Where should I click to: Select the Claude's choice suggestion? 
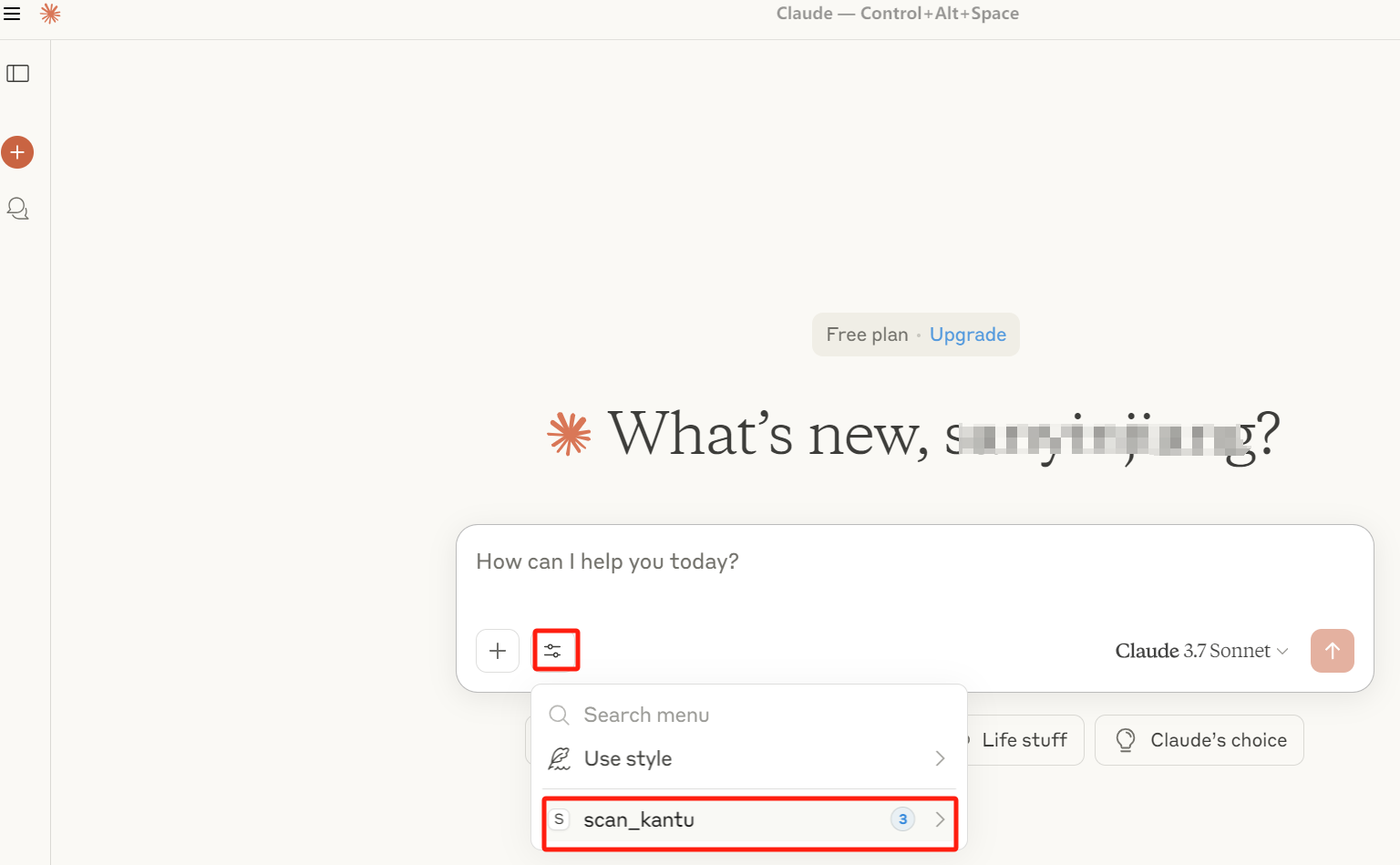pyautogui.click(x=1199, y=740)
